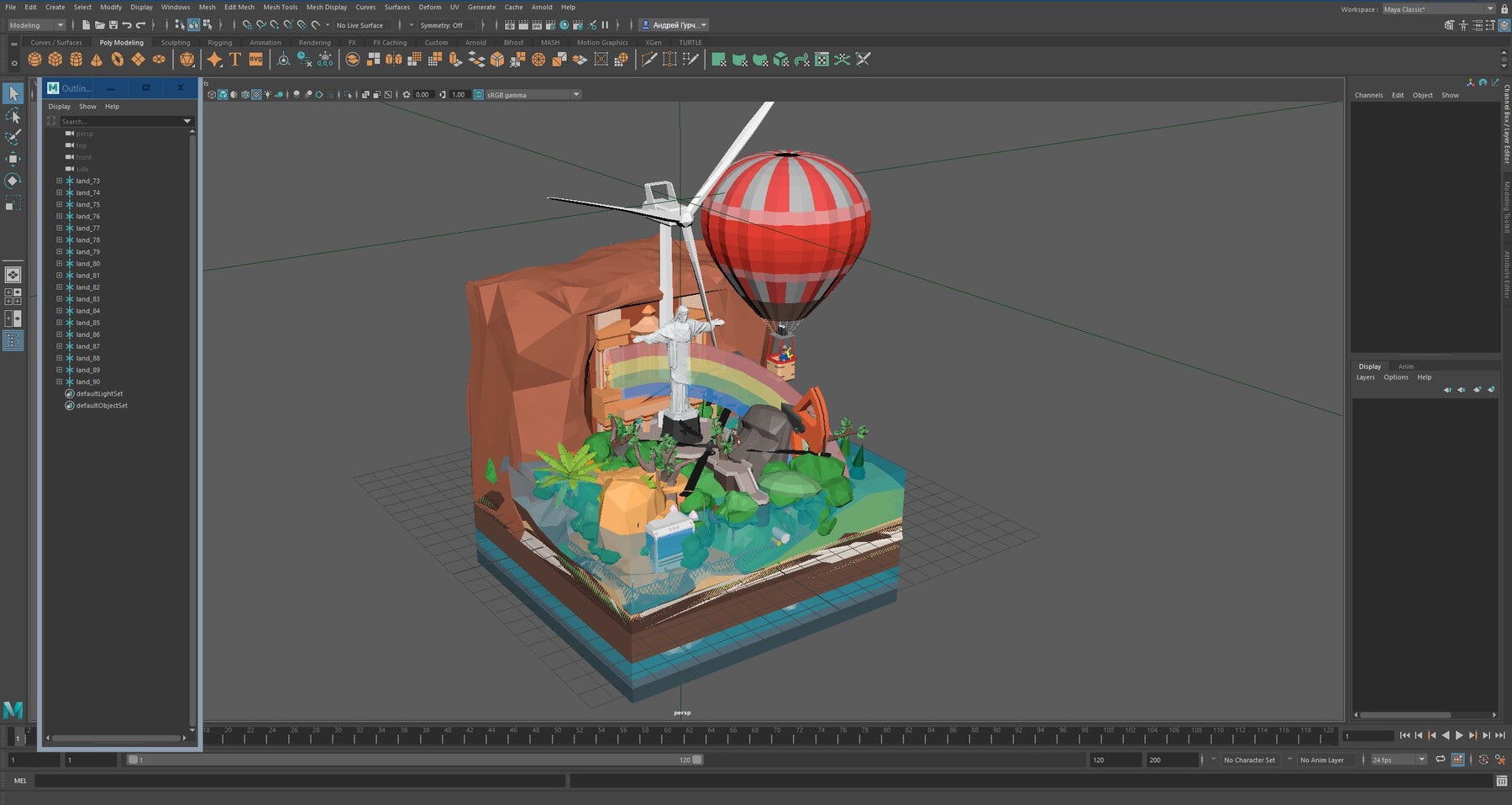Open the 24 fps frame rate dropdown

pyautogui.click(x=1398, y=760)
